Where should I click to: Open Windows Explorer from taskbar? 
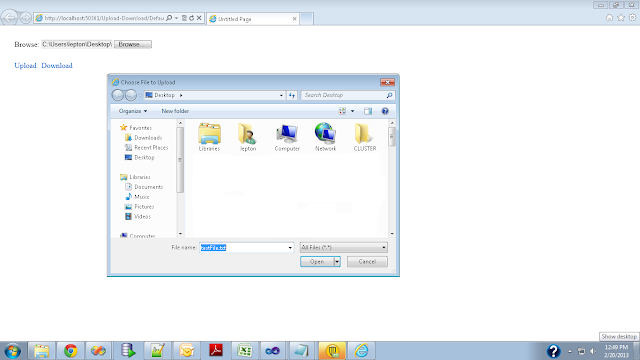pyautogui.click(x=41, y=351)
